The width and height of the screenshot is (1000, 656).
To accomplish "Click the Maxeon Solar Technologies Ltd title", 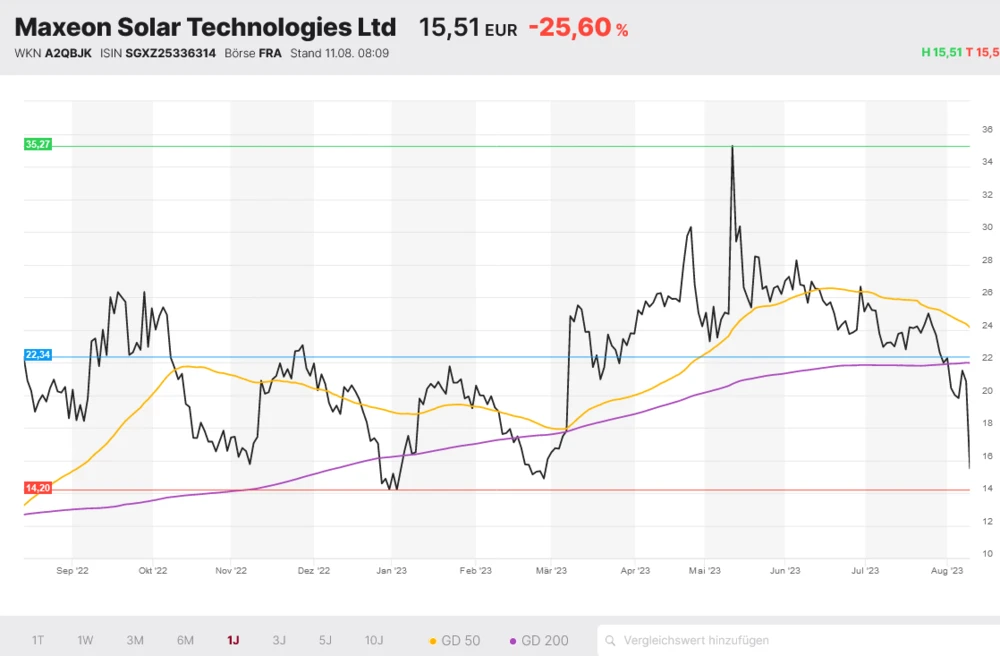I will tap(205, 27).
